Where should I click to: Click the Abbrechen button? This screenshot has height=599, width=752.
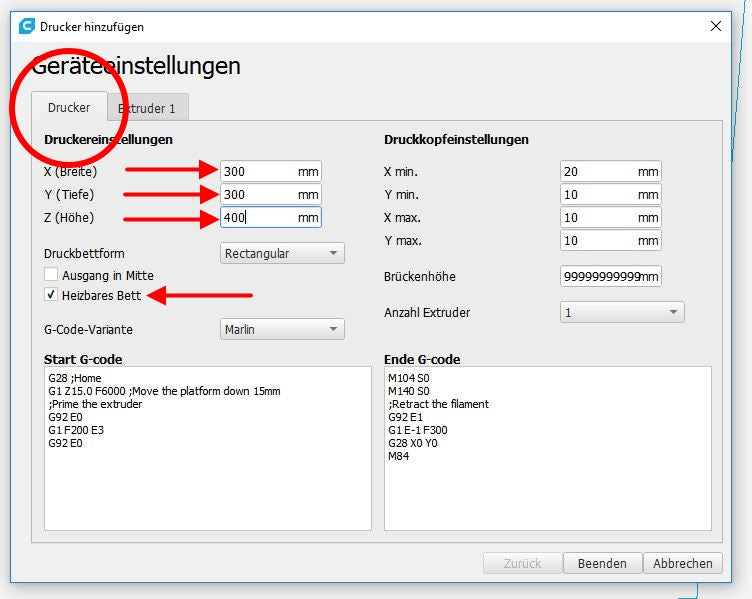pyautogui.click(x=683, y=563)
